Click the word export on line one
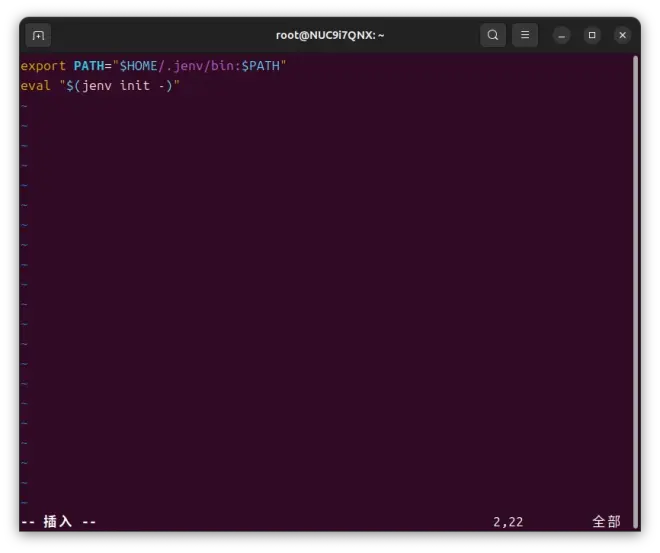660x553 pixels. point(43,66)
